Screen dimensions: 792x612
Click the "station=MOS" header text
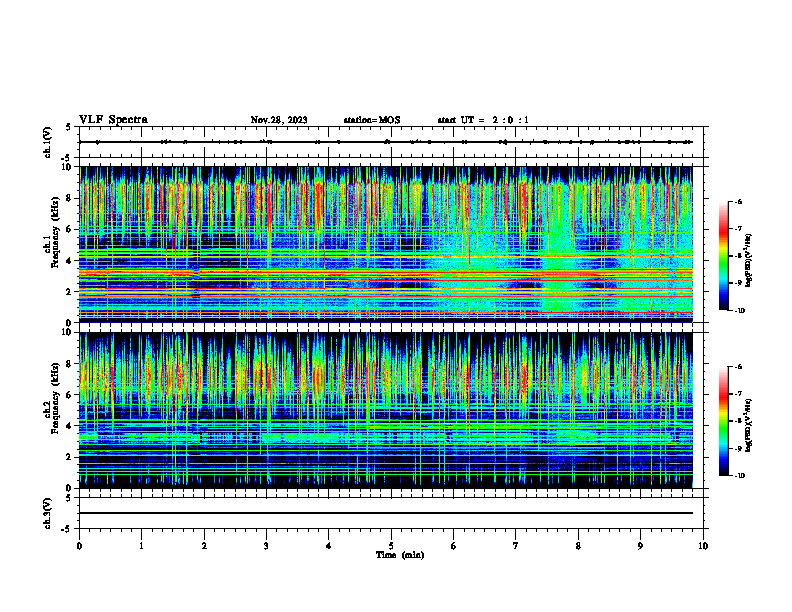372,120
